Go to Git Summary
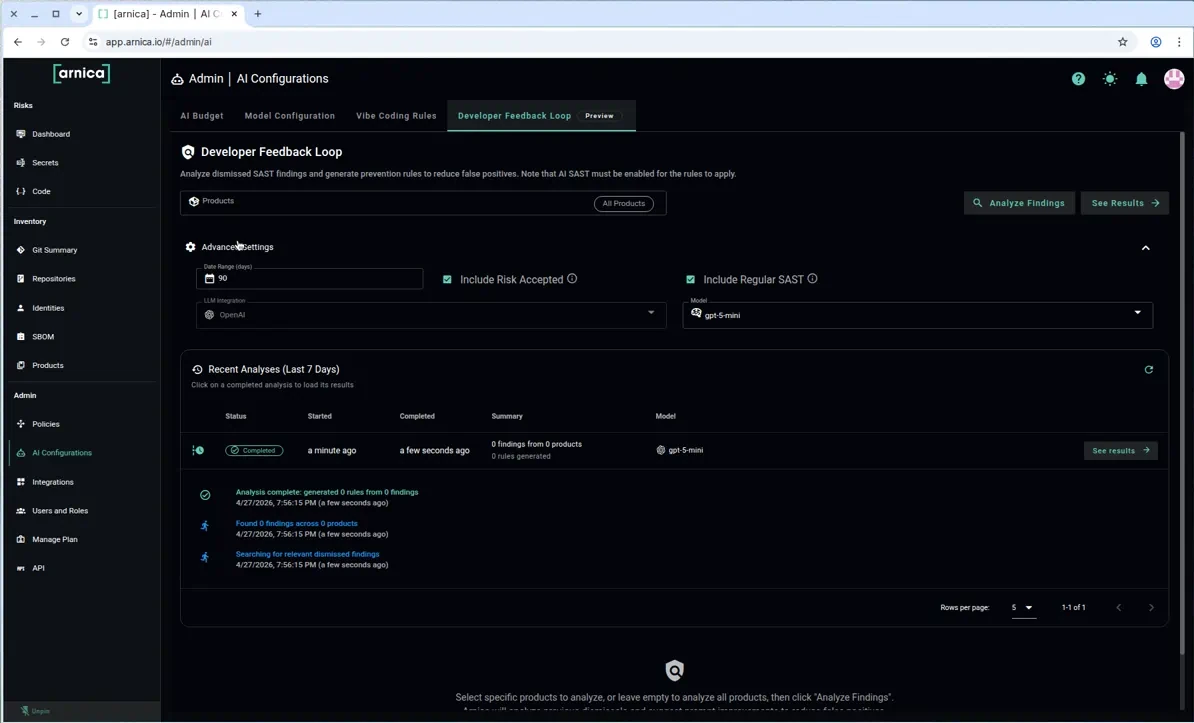1194x723 pixels. pos(54,250)
